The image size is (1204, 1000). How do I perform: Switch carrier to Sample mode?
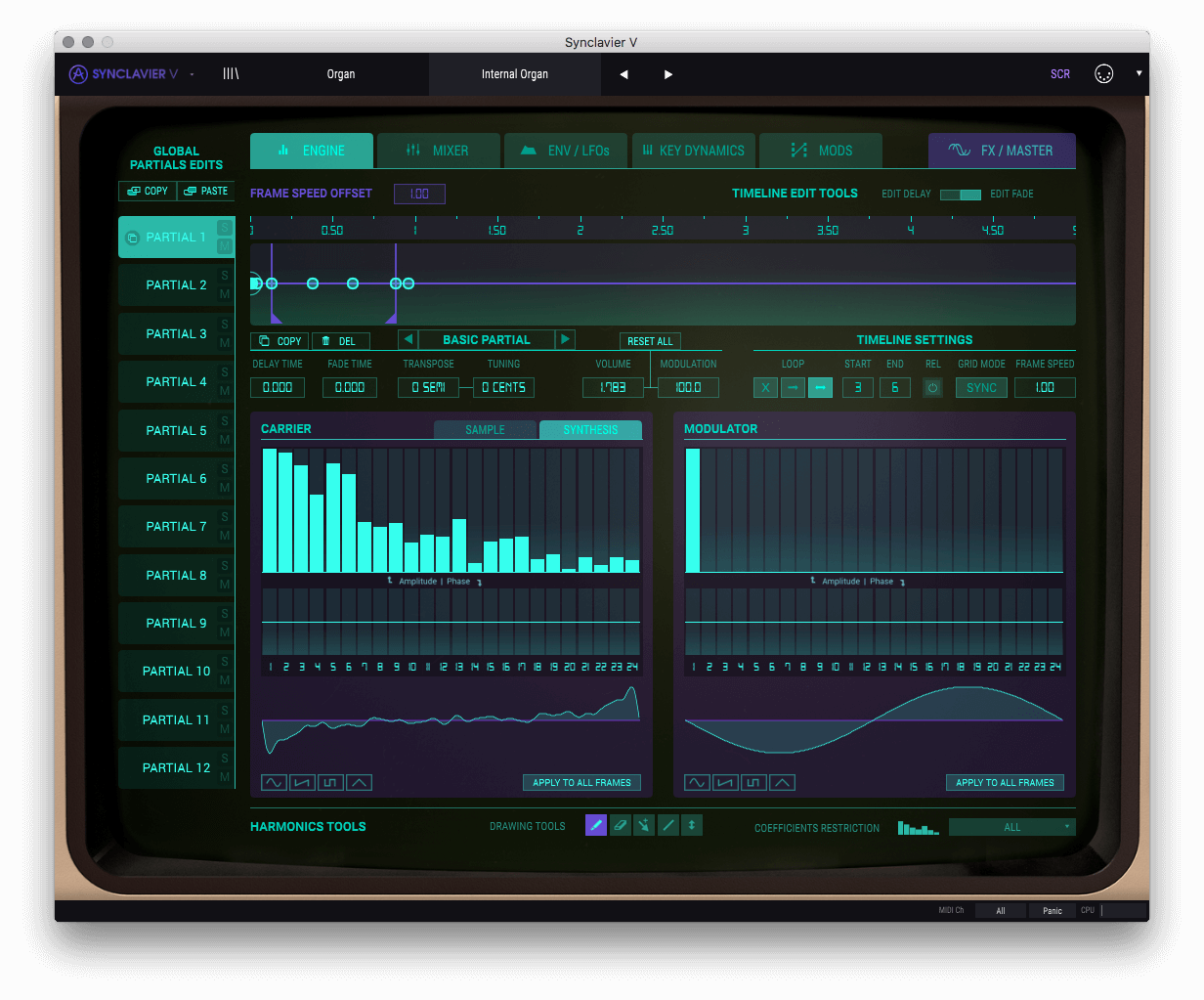[486, 429]
